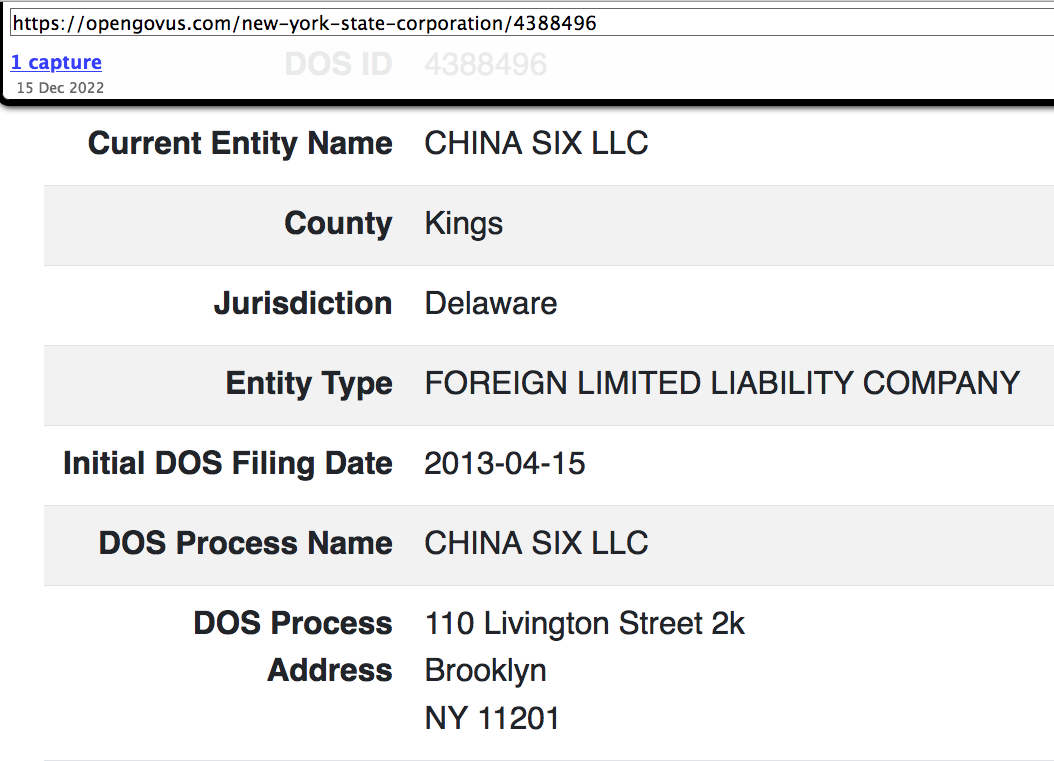Click CHINA SIX LLC beside Current Entity Name
Viewport: 1054px width, 761px height.
point(536,144)
